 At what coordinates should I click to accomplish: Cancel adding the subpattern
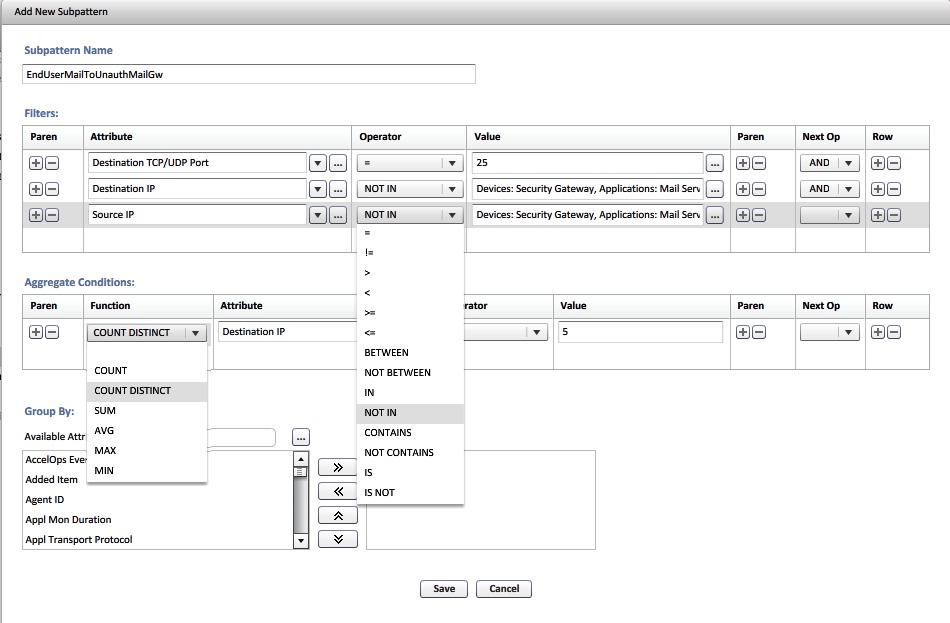click(503, 589)
